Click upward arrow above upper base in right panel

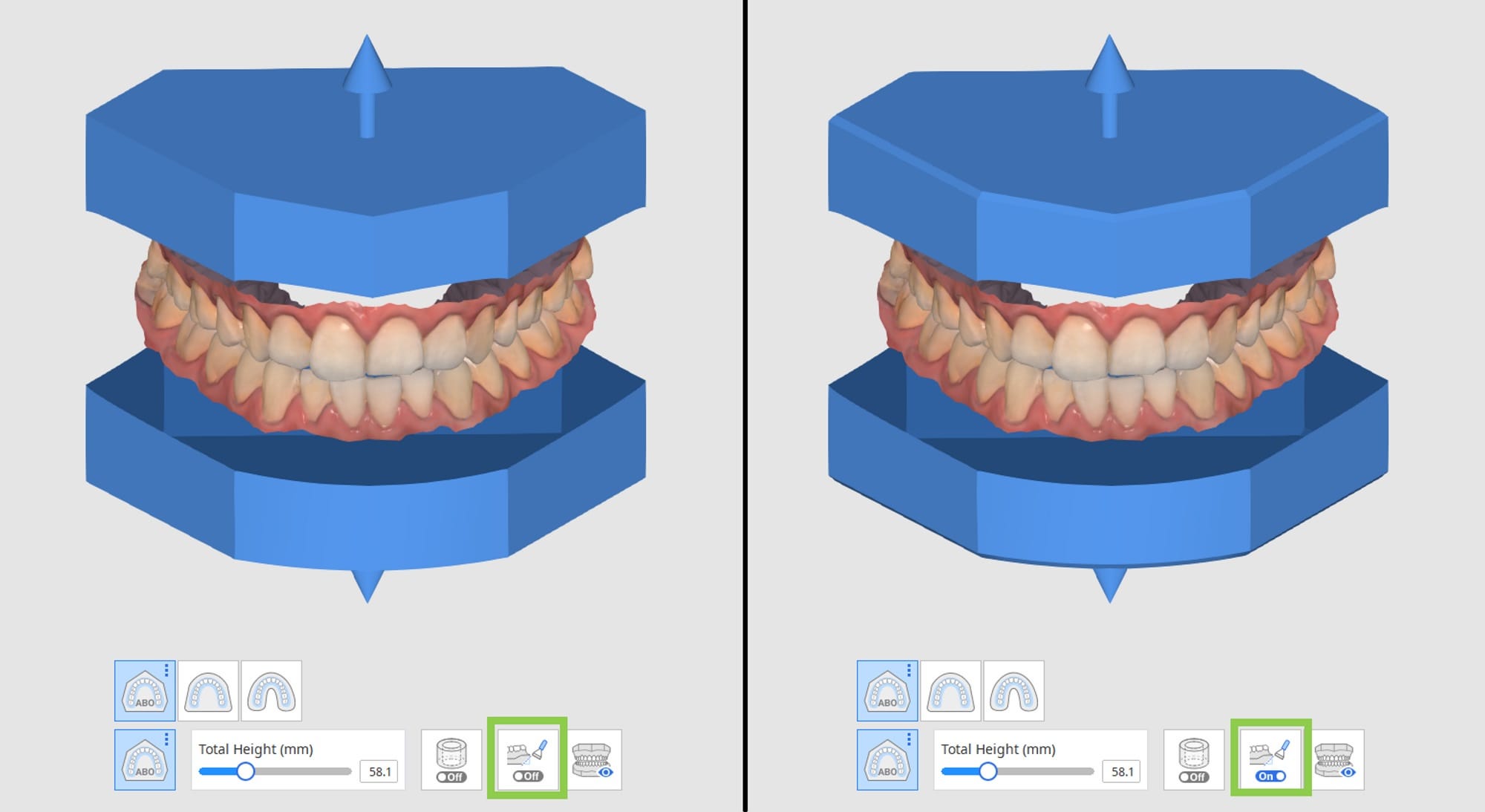pos(1109,86)
